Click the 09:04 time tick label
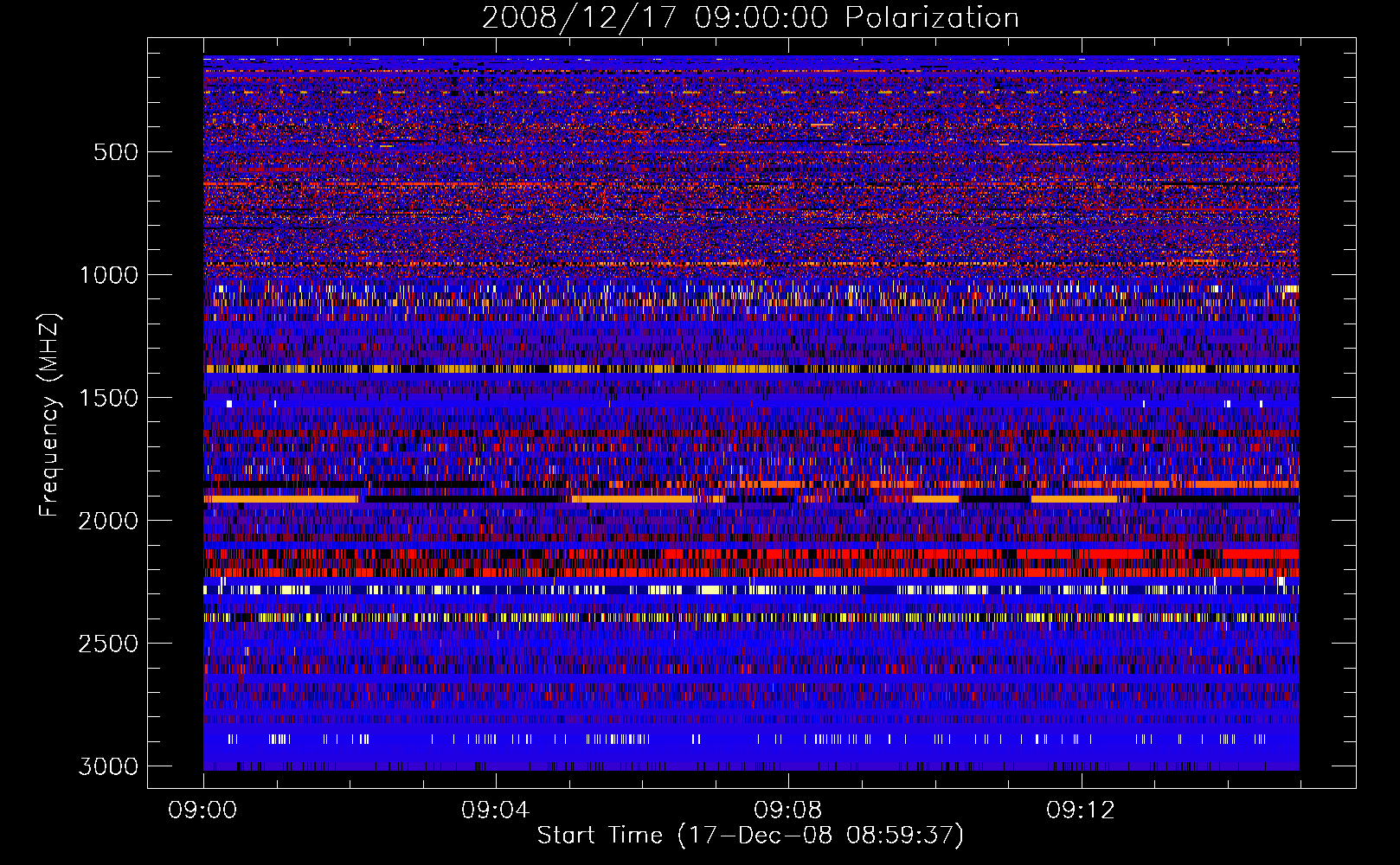Viewport: 1400px width, 865px height. tap(495, 811)
